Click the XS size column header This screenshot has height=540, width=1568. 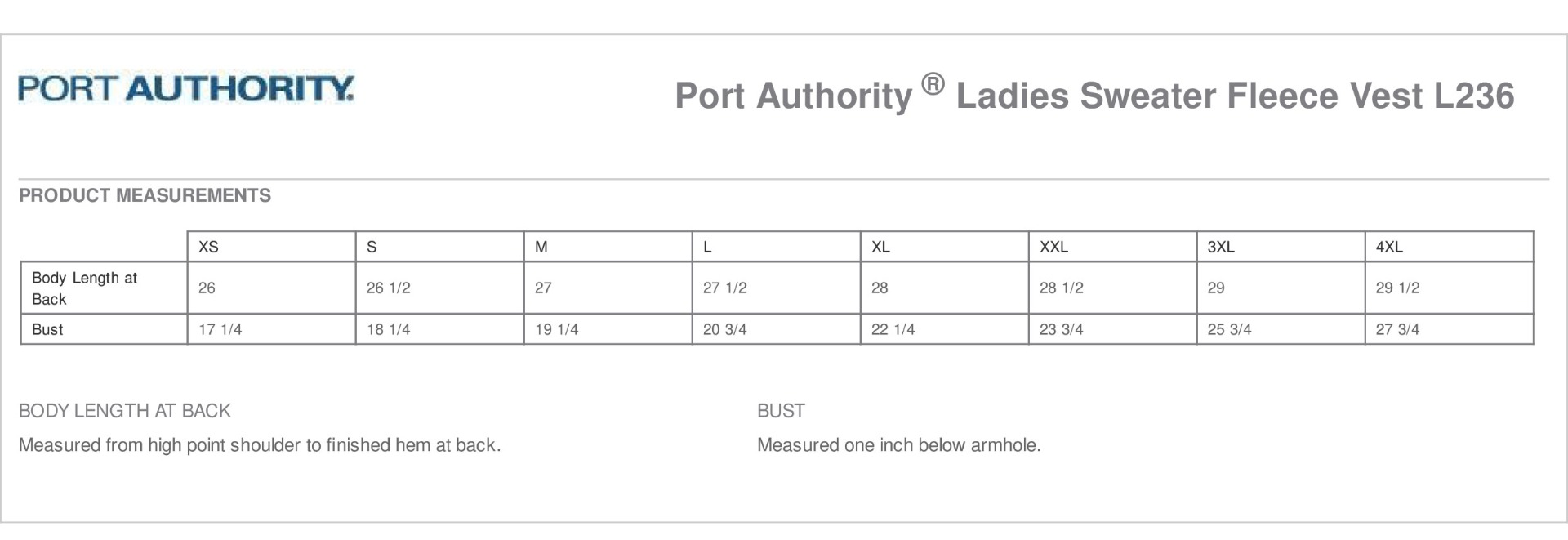tap(209, 247)
